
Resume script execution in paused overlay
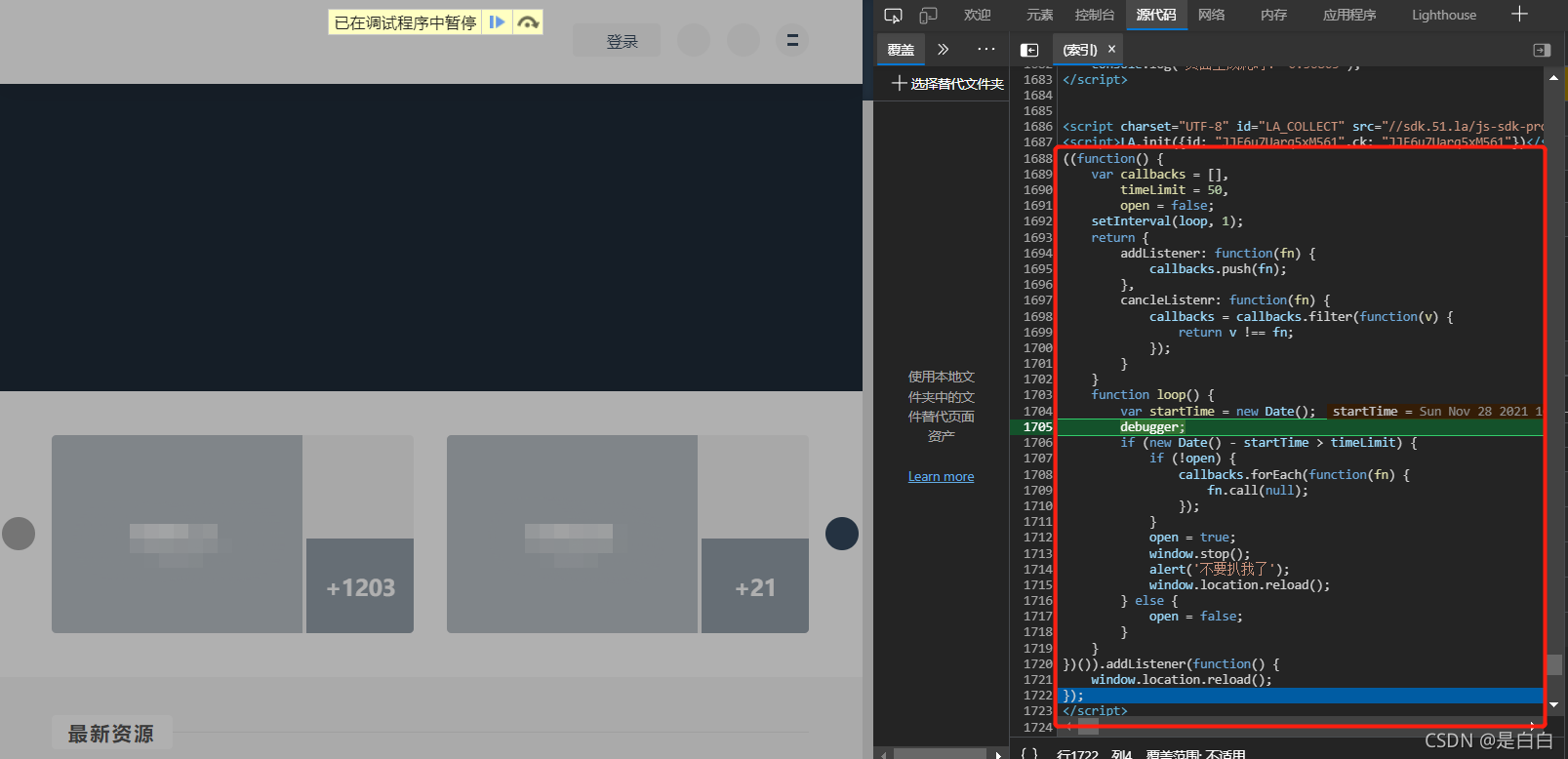pyautogui.click(x=497, y=22)
